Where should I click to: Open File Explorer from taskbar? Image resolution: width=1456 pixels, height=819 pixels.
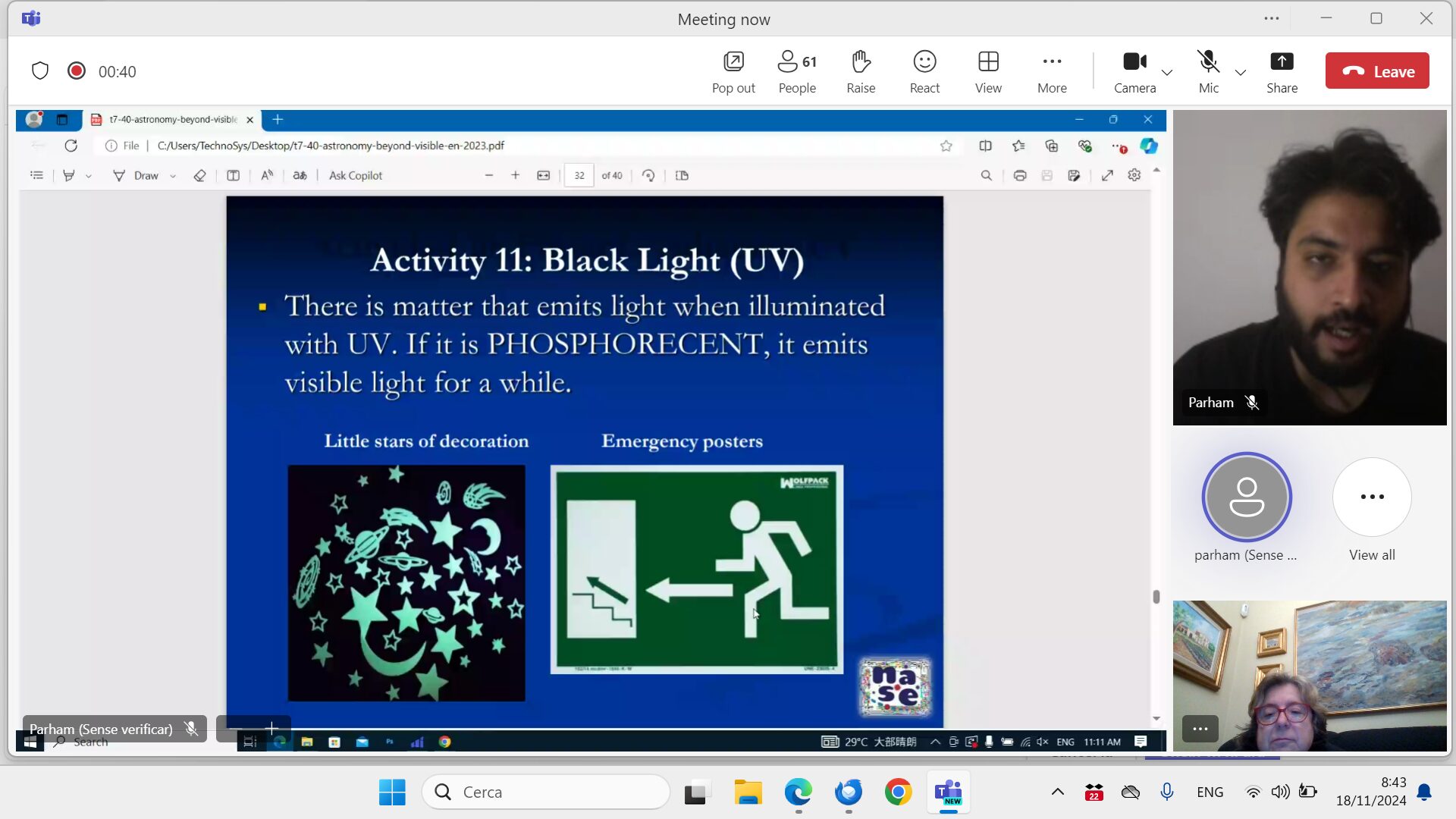(x=748, y=792)
